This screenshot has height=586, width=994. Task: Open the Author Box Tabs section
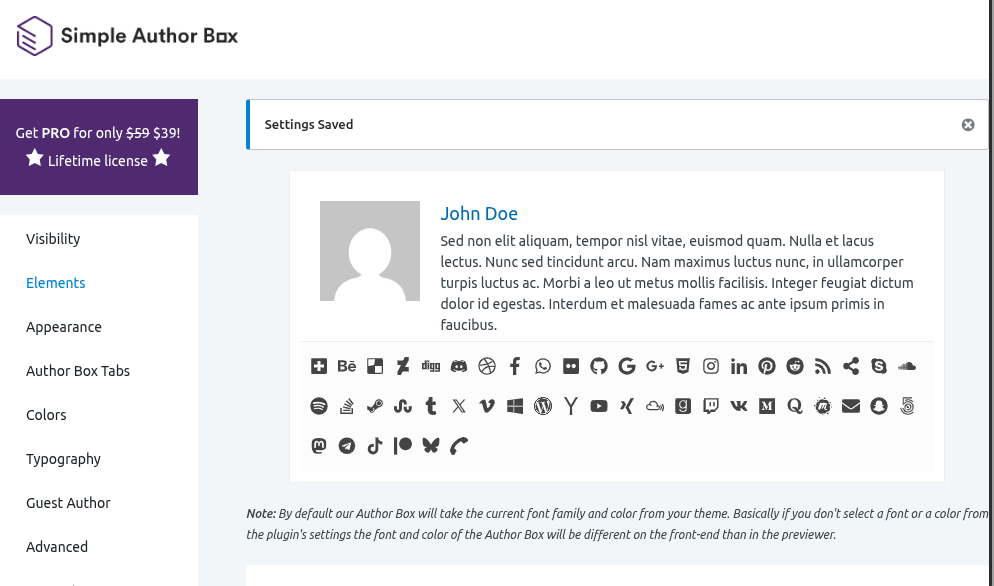coord(78,371)
